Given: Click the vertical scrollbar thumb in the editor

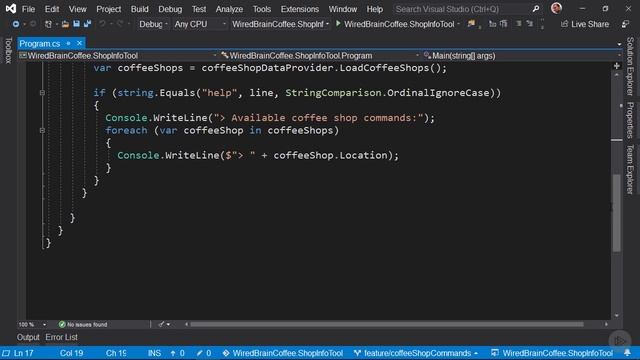Looking at the screenshot, I should point(617,213).
